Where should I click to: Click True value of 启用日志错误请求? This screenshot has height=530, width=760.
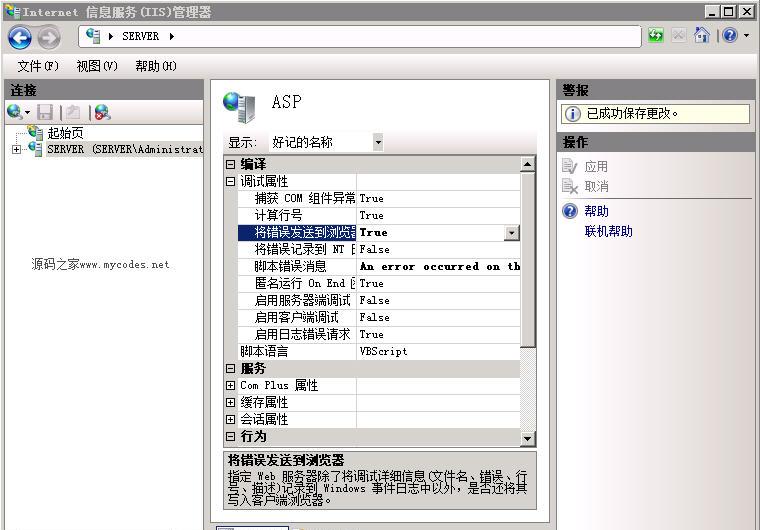click(372, 334)
